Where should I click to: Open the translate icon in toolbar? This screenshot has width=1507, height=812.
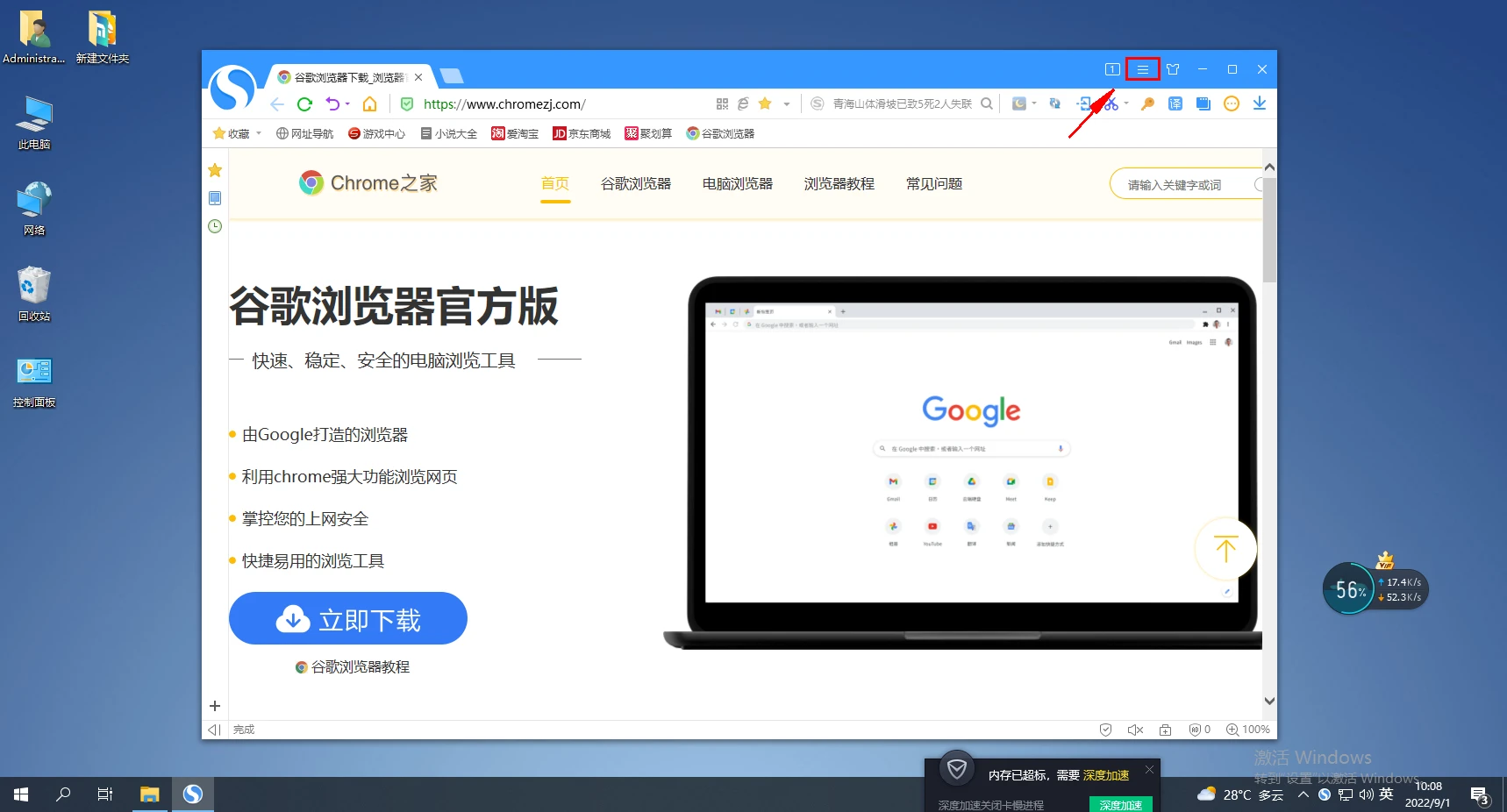tap(1175, 103)
